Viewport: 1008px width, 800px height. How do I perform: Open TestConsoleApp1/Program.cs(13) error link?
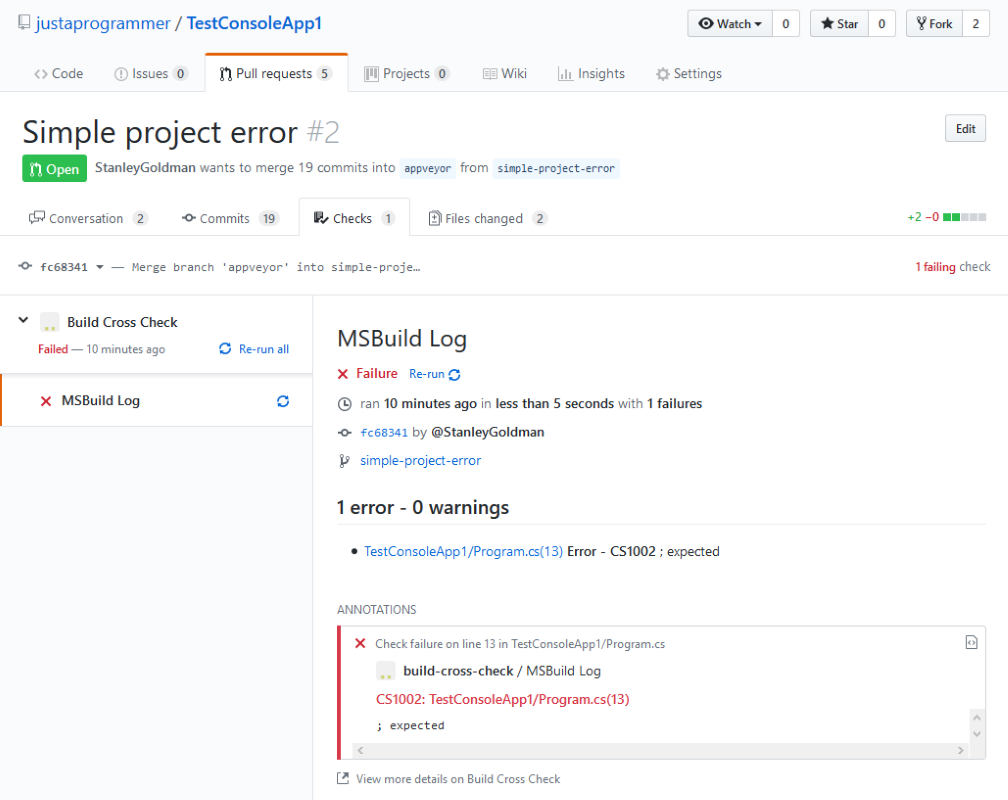[x=464, y=551]
